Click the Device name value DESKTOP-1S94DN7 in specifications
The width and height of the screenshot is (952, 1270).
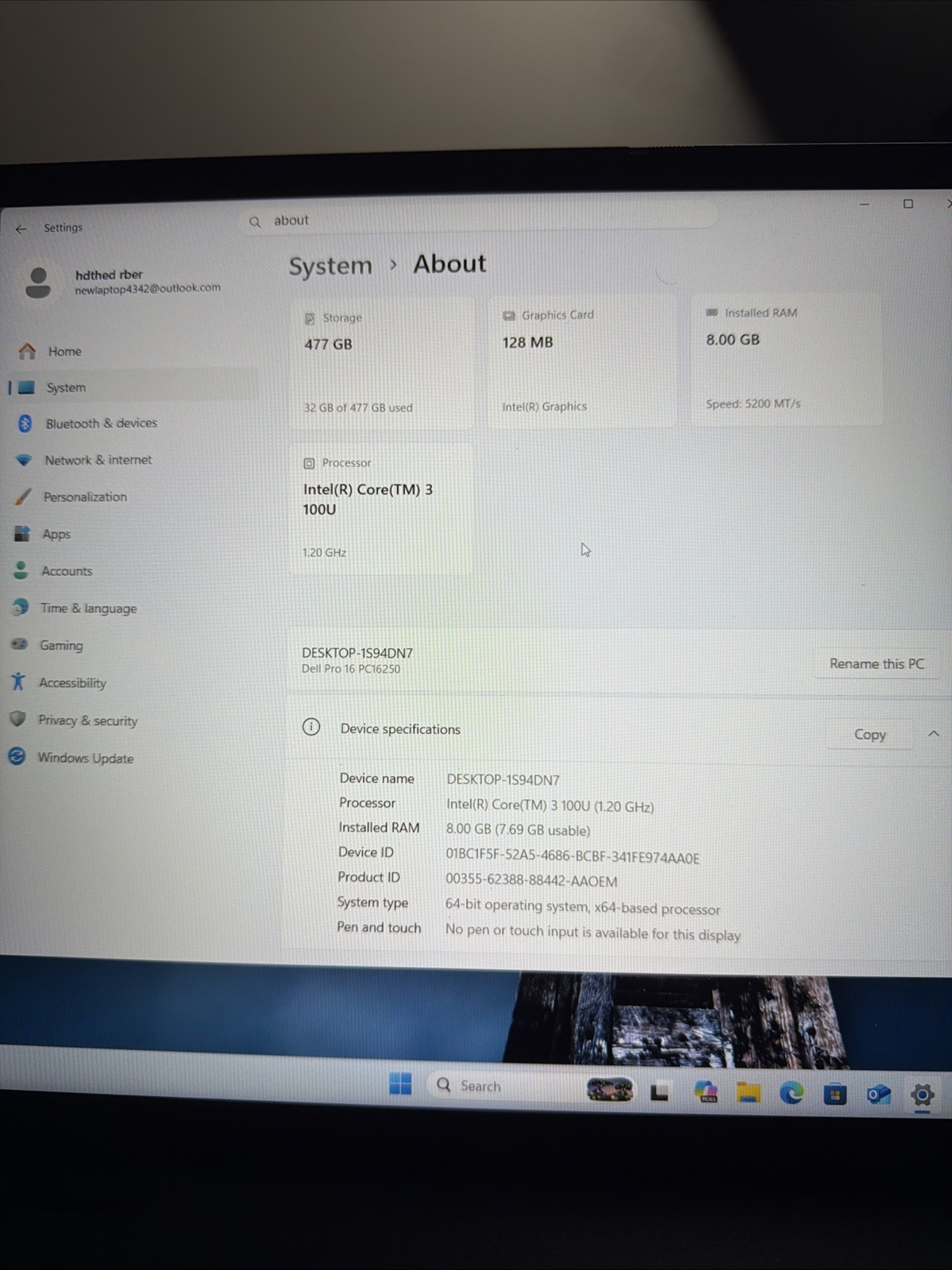pyautogui.click(x=503, y=780)
